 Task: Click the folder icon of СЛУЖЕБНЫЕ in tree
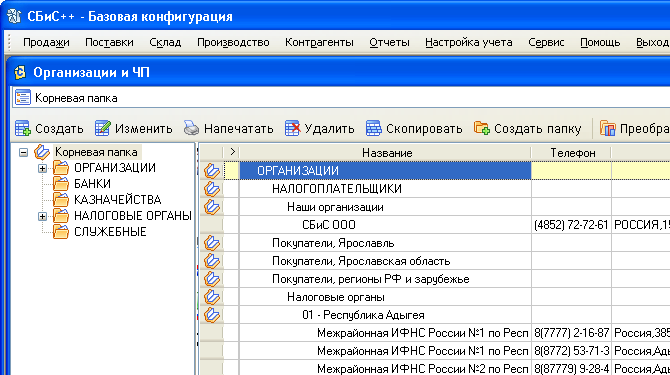(x=61, y=231)
